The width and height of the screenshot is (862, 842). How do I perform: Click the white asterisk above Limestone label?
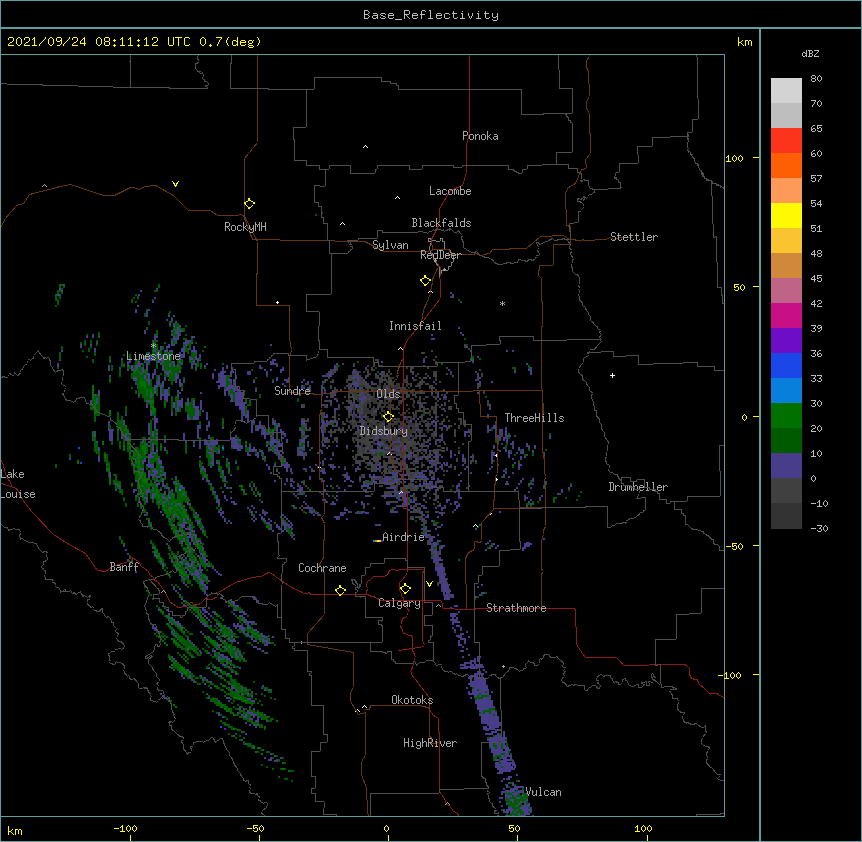click(153, 346)
